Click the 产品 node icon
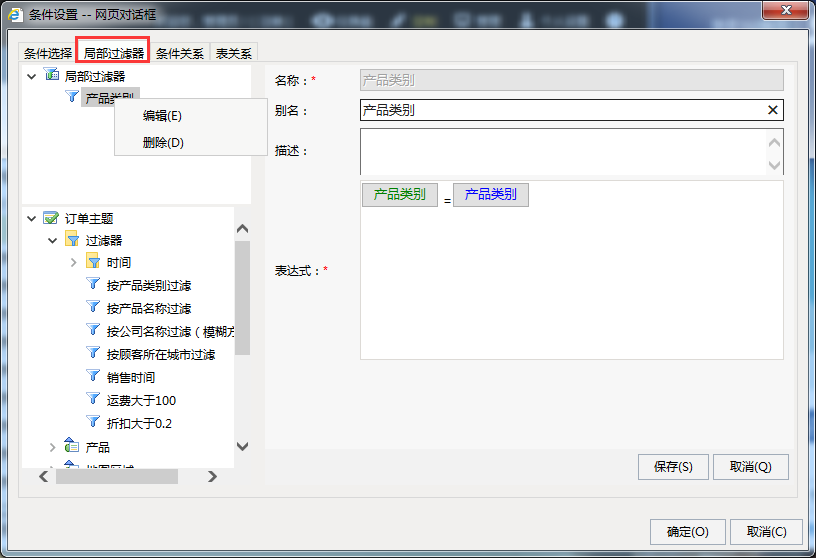The image size is (816, 558). click(x=72, y=445)
